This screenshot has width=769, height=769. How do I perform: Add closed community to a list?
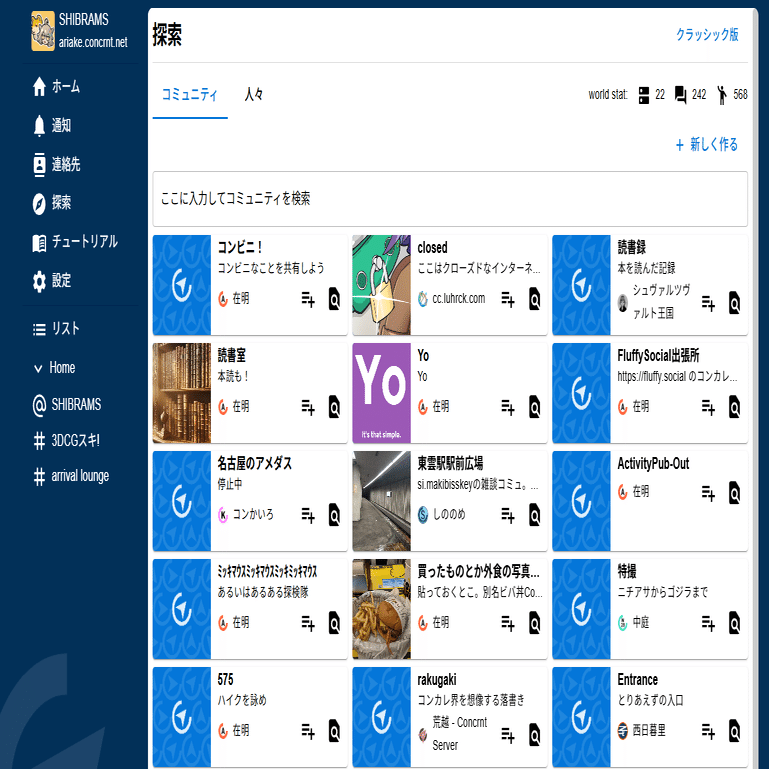(x=508, y=299)
